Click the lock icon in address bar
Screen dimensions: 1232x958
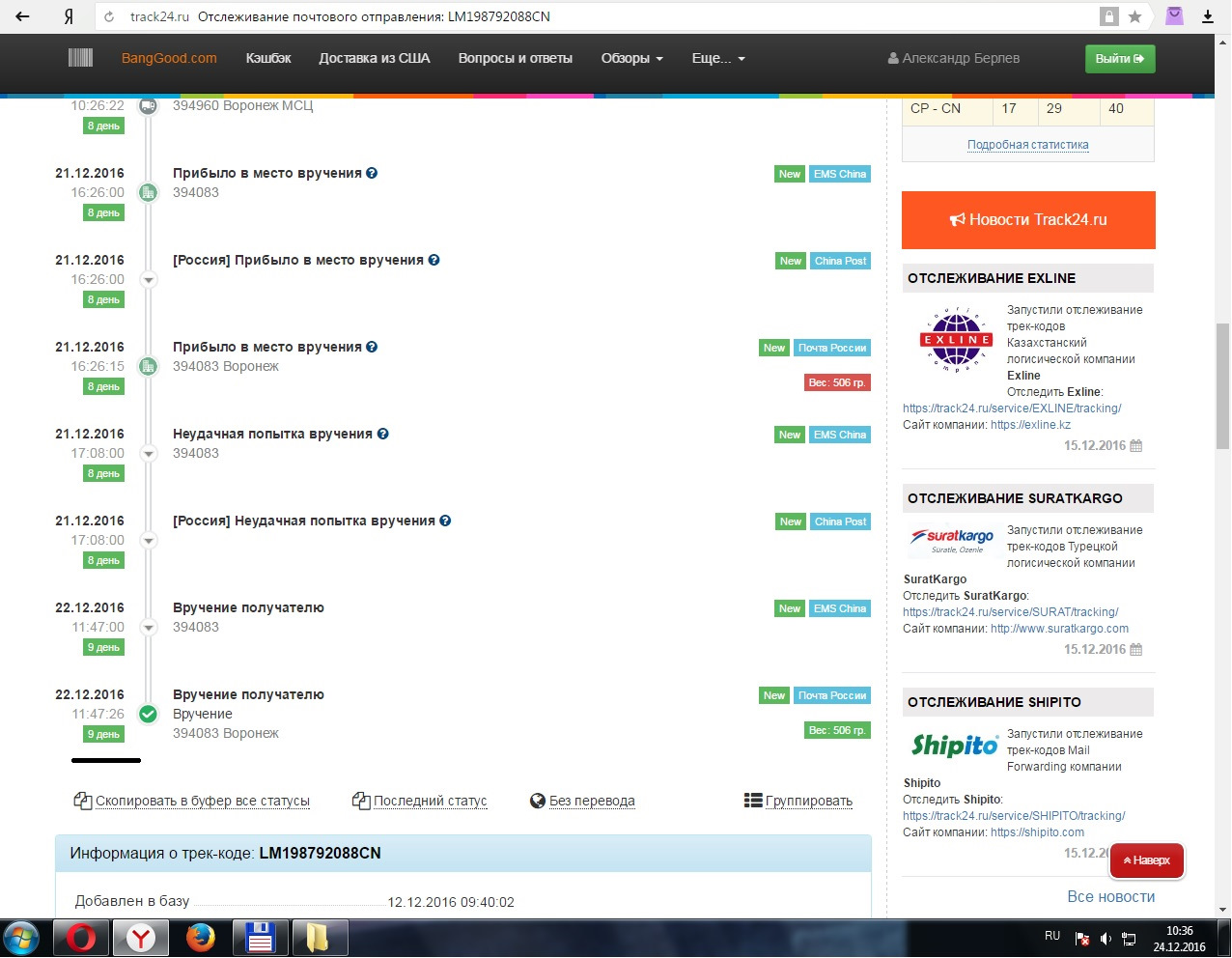[1109, 16]
